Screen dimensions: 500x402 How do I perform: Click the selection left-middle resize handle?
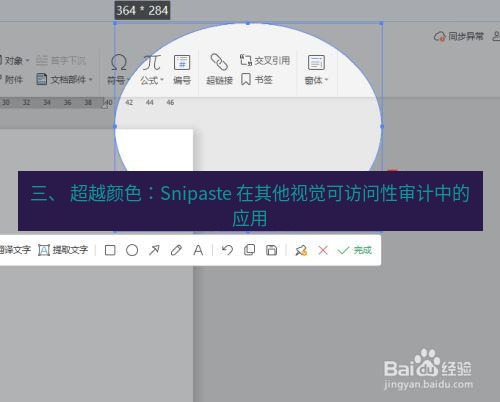click(x=115, y=126)
